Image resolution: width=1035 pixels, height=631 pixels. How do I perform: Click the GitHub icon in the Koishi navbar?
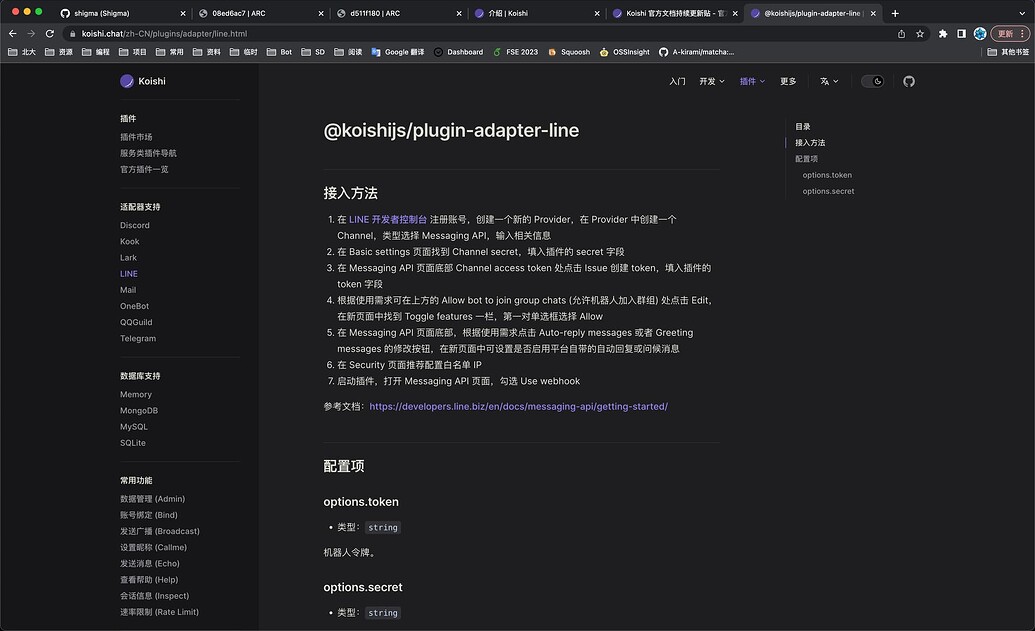(x=908, y=81)
